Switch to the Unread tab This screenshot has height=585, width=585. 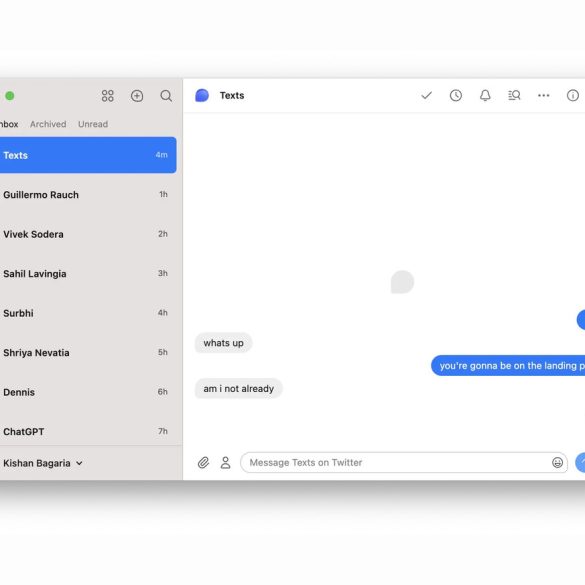point(93,124)
